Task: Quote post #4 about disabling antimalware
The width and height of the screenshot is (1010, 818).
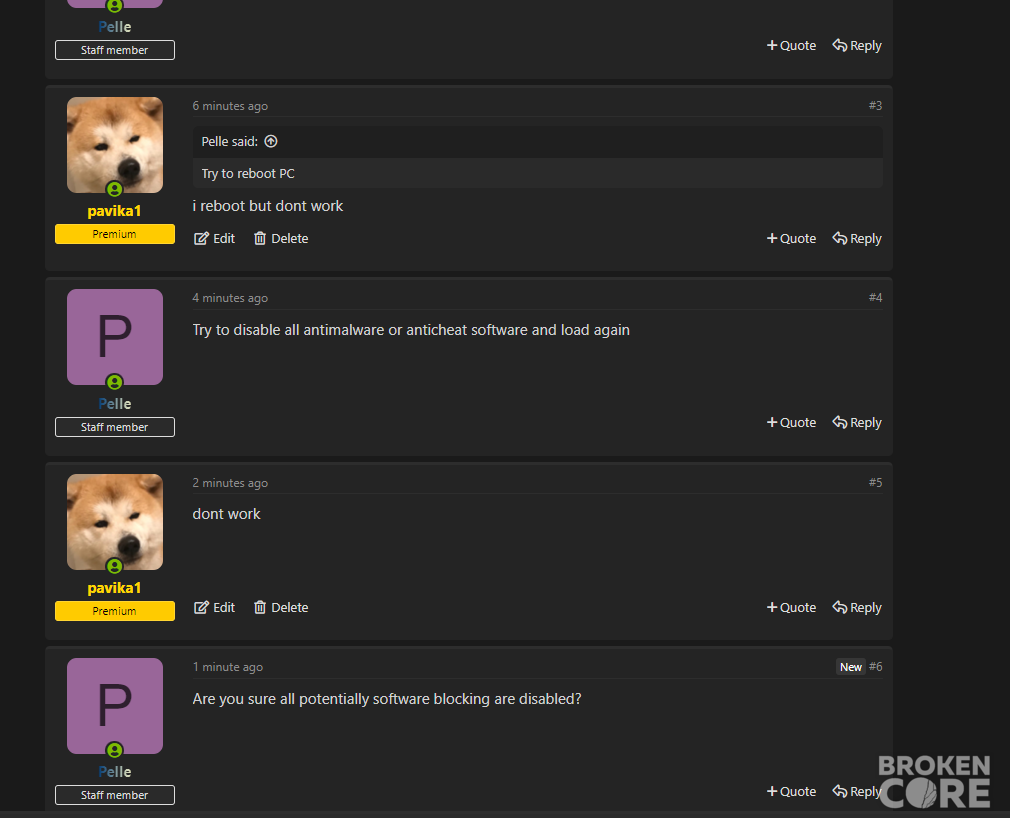Action: (x=791, y=423)
